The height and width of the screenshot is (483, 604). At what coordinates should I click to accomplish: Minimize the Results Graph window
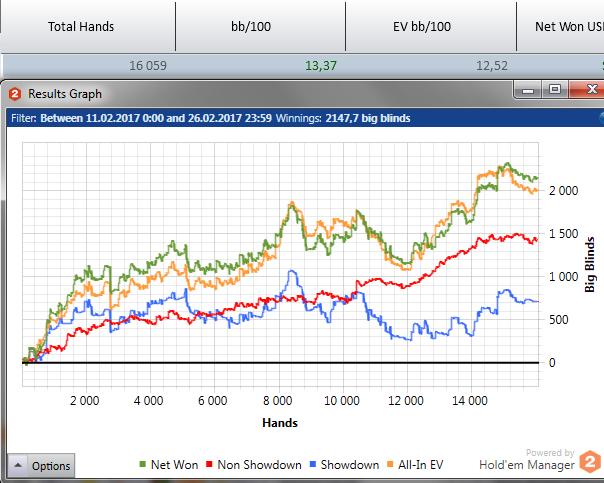[x=528, y=91]
